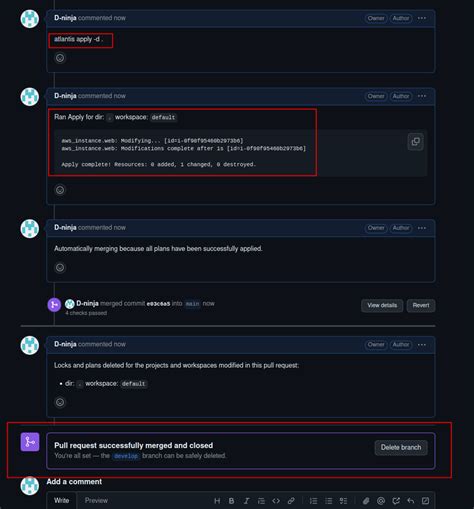Open options menu on Ran Apply comment
Viewport: 474px width, 509px height.
422,96
